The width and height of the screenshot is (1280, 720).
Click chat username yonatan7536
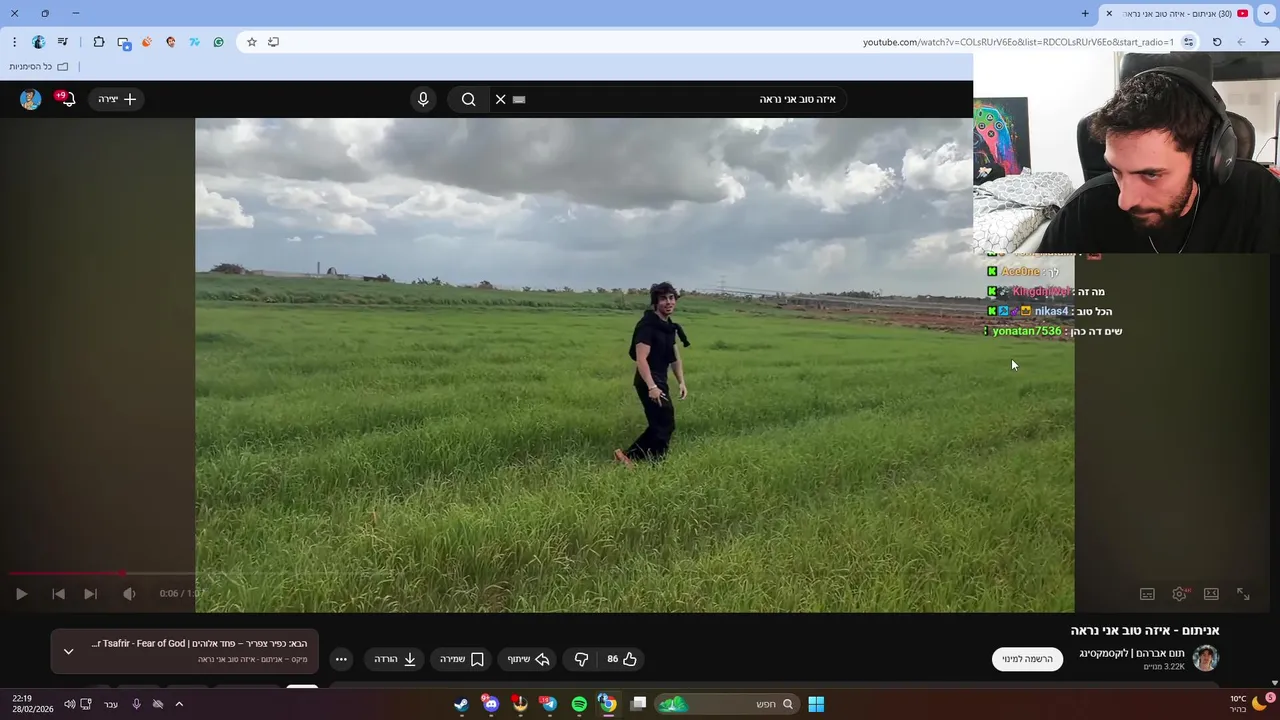coord(1027,331)
